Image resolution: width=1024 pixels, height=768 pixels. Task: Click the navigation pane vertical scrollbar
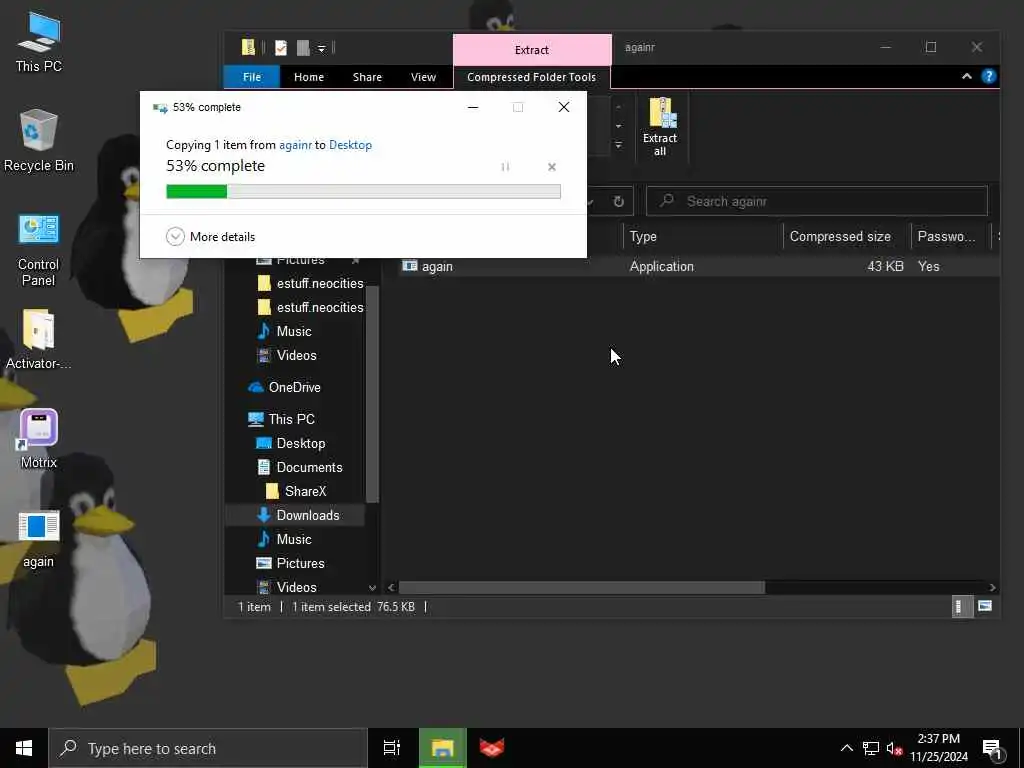(372, 394)
